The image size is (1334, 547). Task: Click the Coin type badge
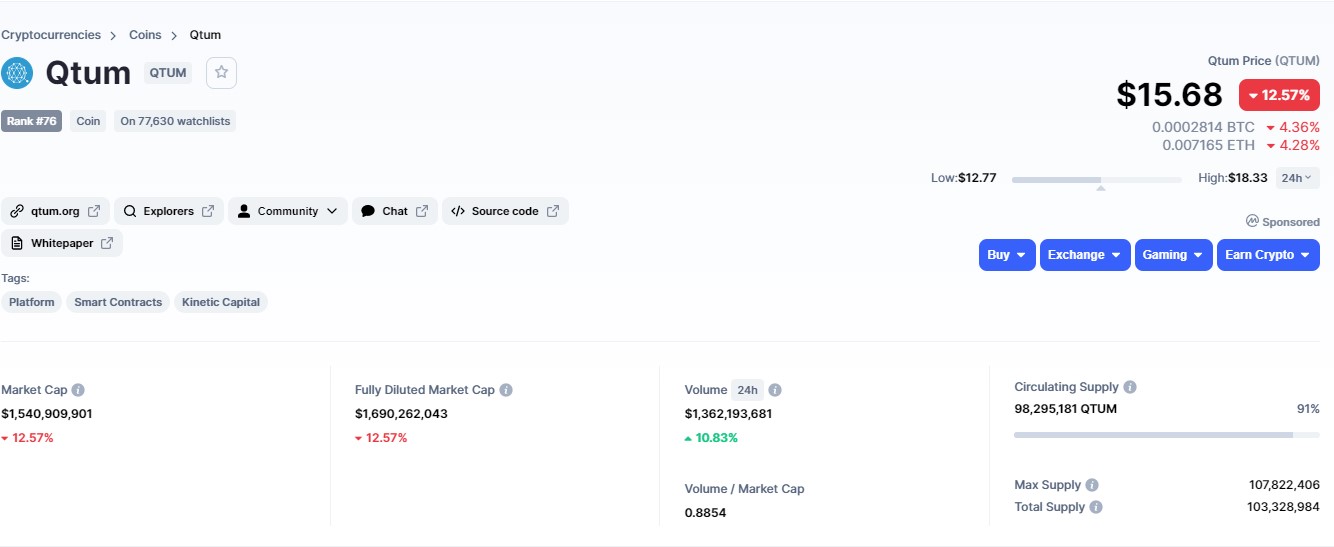pos(89,121)
